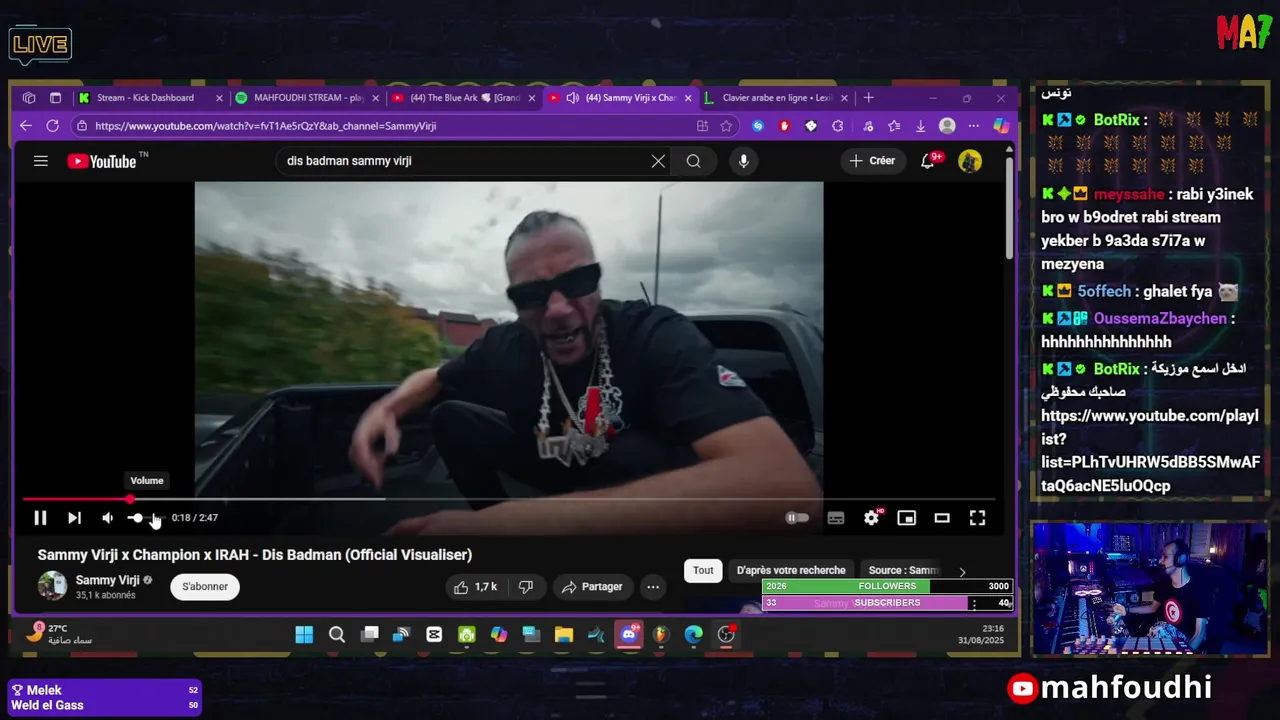Go back in browser history
1280x720 pixels.
tap(26, 126)
